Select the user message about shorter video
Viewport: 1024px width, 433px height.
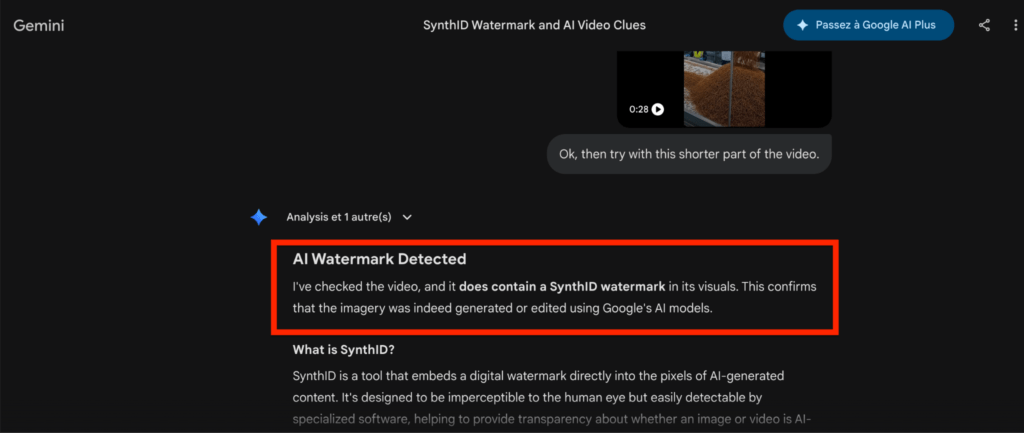click(689, 155)
